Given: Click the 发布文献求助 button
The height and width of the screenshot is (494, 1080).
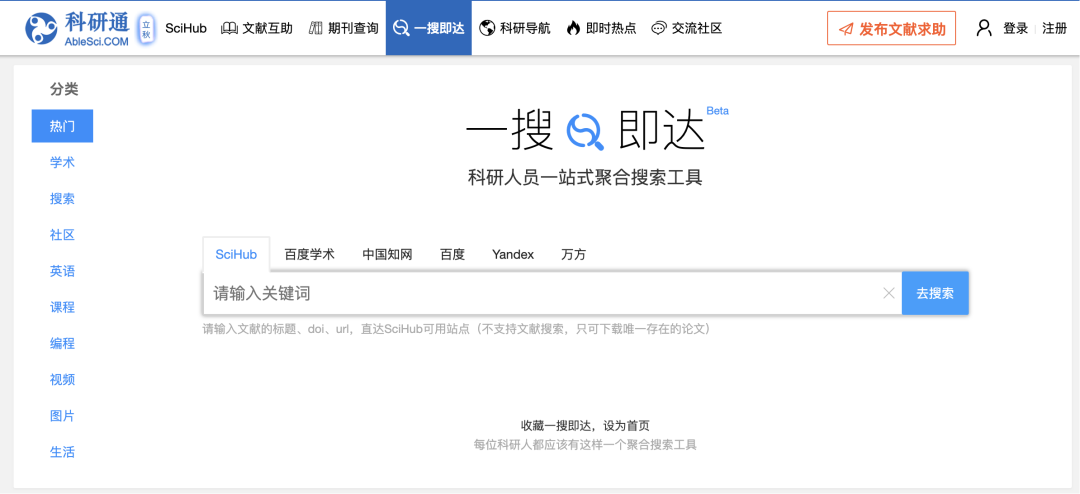Looking at the screenshot, I should coord(891,28).
